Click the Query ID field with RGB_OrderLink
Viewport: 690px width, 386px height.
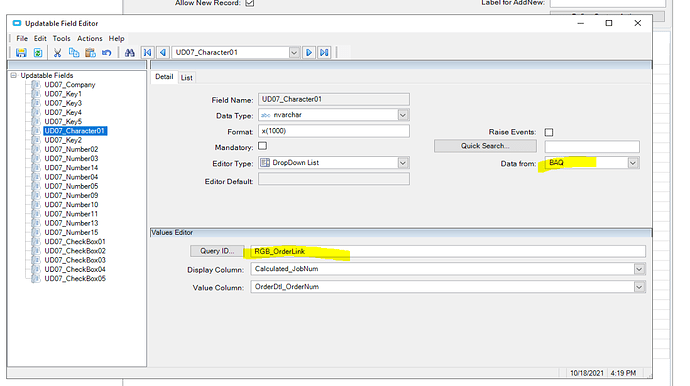pyautogui.click(x=448, y=251)
